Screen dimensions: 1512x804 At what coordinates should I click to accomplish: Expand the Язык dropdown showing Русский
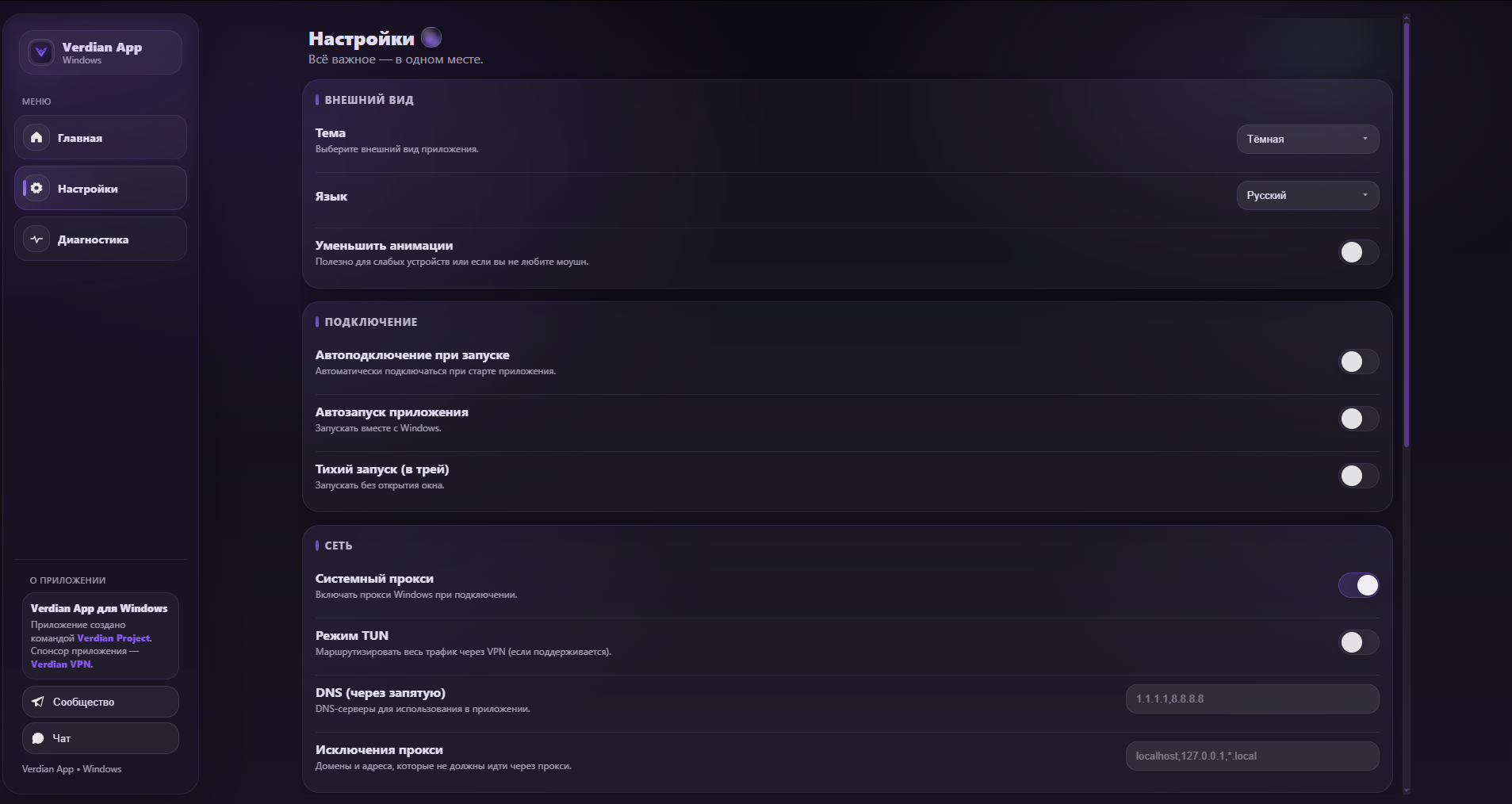point(1307,195)
